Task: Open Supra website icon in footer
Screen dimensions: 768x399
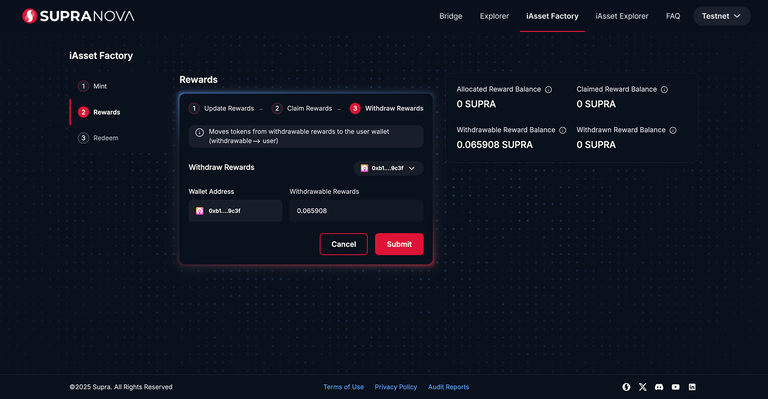Action: click(x=626, y=387)
